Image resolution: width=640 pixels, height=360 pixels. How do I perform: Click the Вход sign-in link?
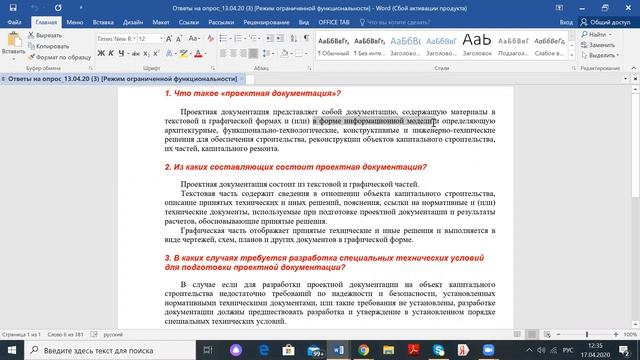[x=566, y=22]
